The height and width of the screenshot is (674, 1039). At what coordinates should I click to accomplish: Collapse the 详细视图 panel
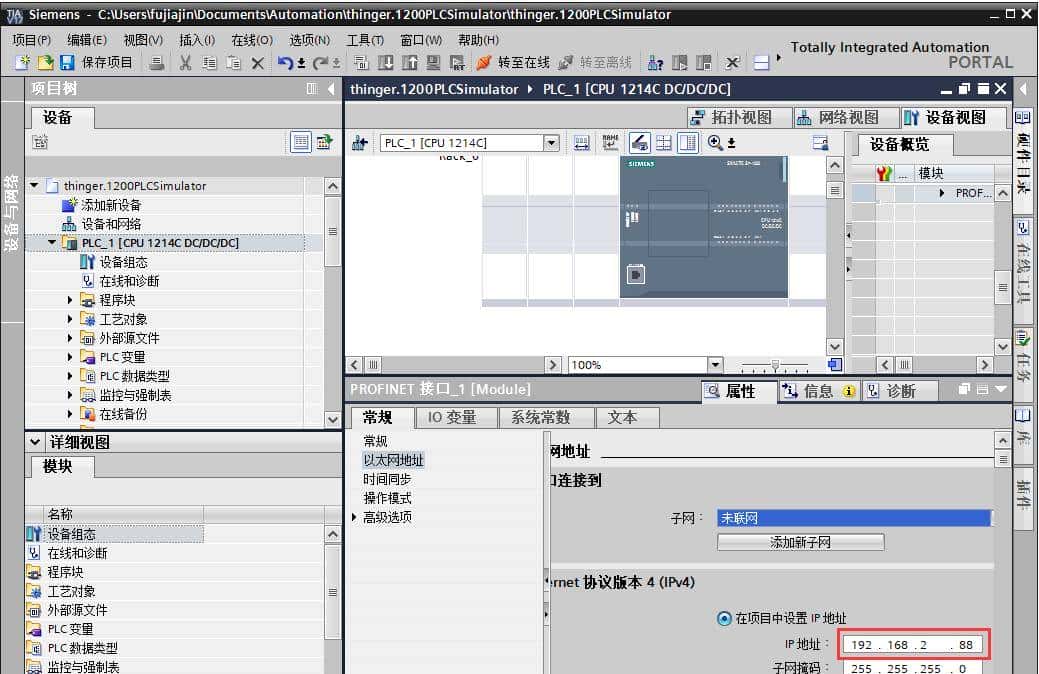[x=35, y=442]
